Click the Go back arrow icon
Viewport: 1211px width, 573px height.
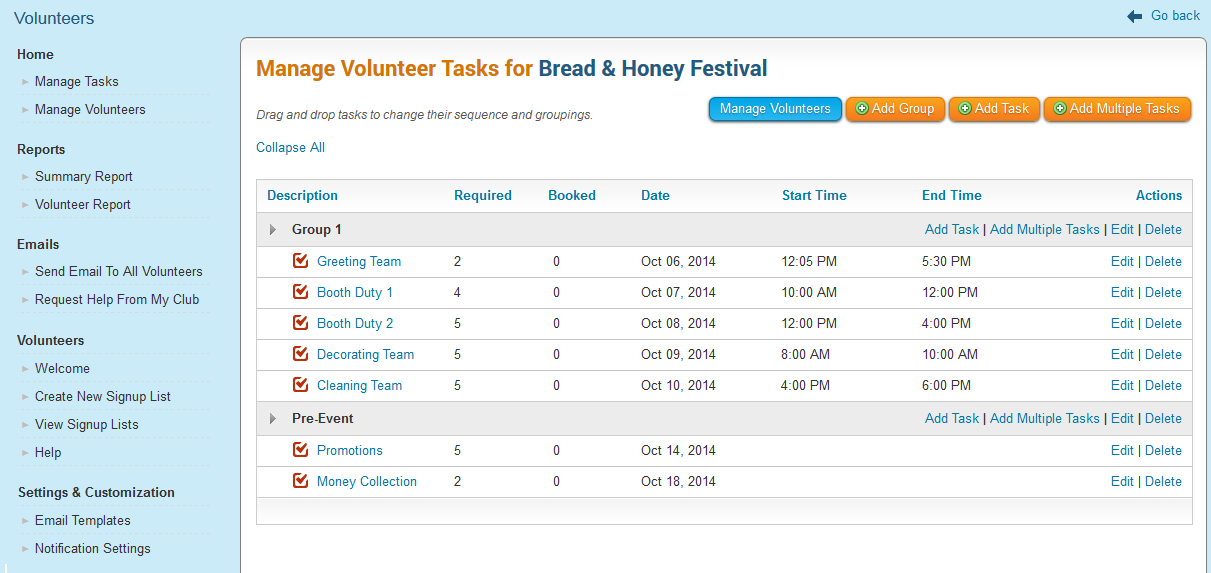pyautogui.click(x=1134, y=16)
